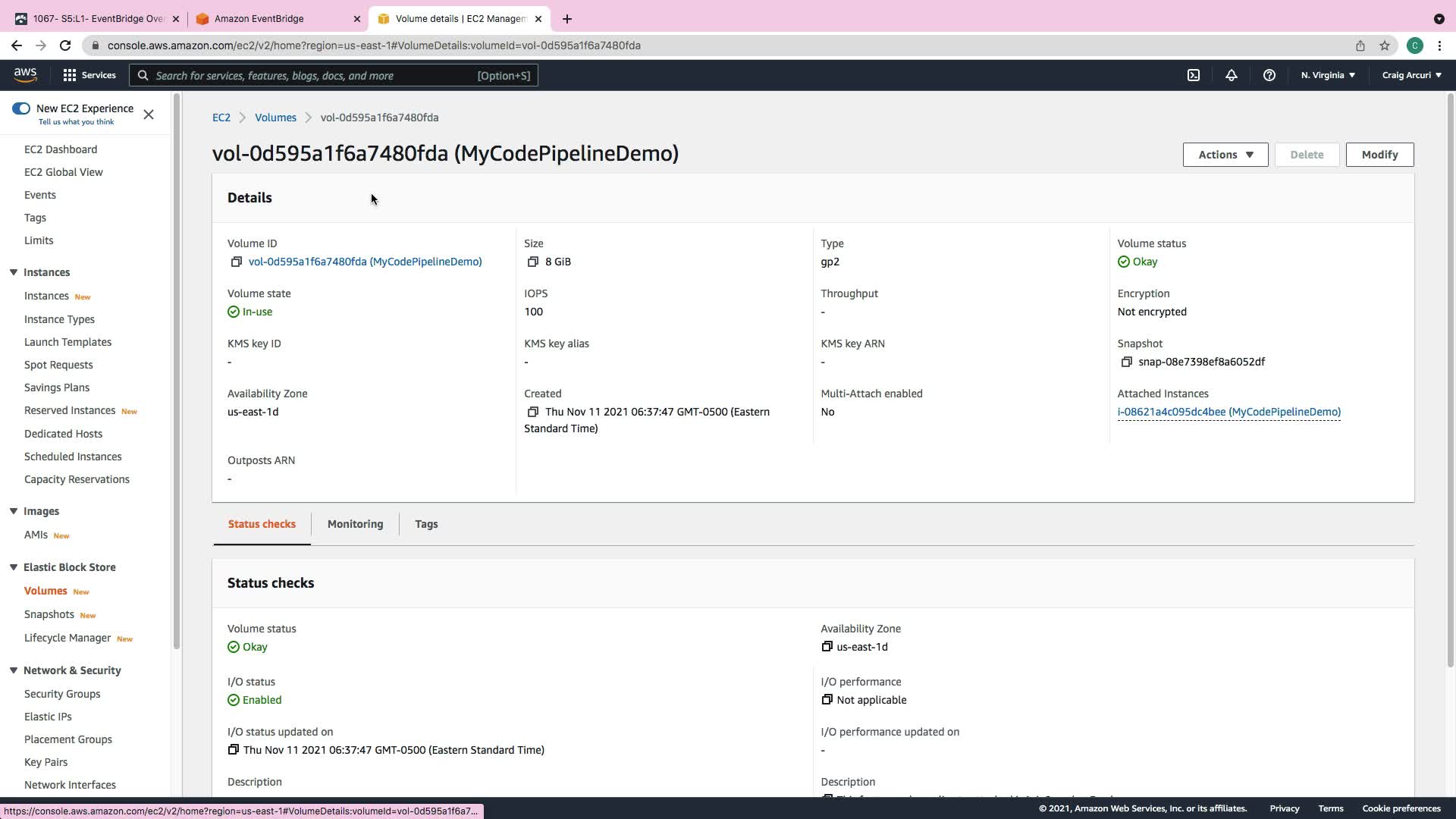The image size is (1456, 819).
Task: Copy the Volume ID value
Action: (236, 262)
